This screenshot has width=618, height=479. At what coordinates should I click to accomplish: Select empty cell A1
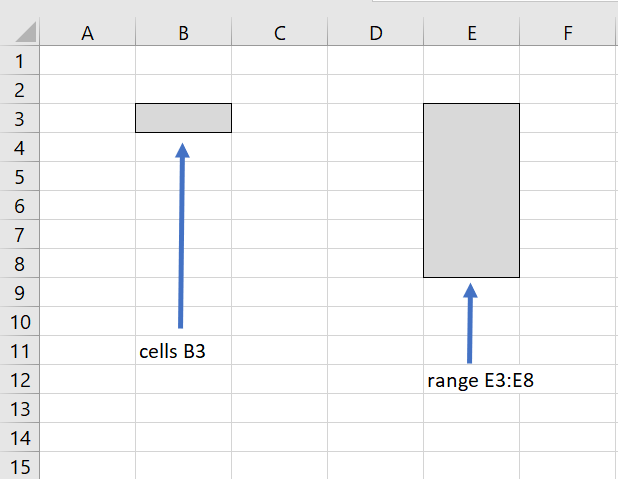[x=87, y=60]
